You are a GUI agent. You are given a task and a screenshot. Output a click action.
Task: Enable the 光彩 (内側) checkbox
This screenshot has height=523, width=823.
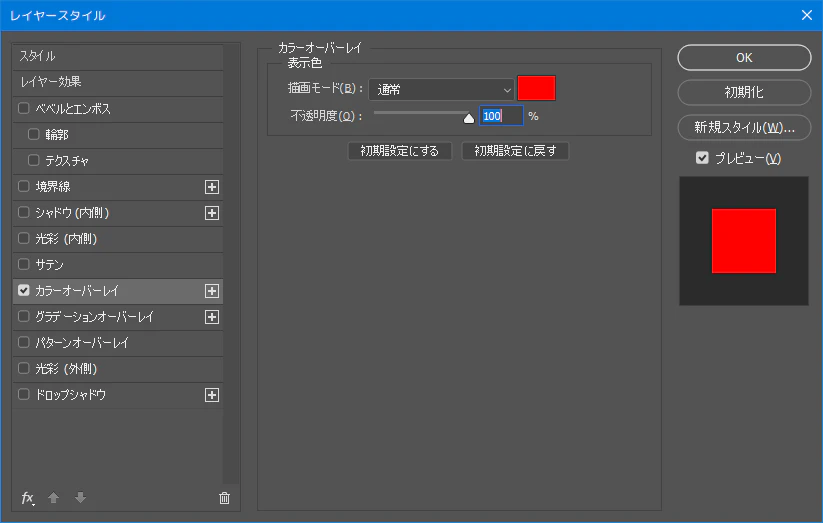24,238
